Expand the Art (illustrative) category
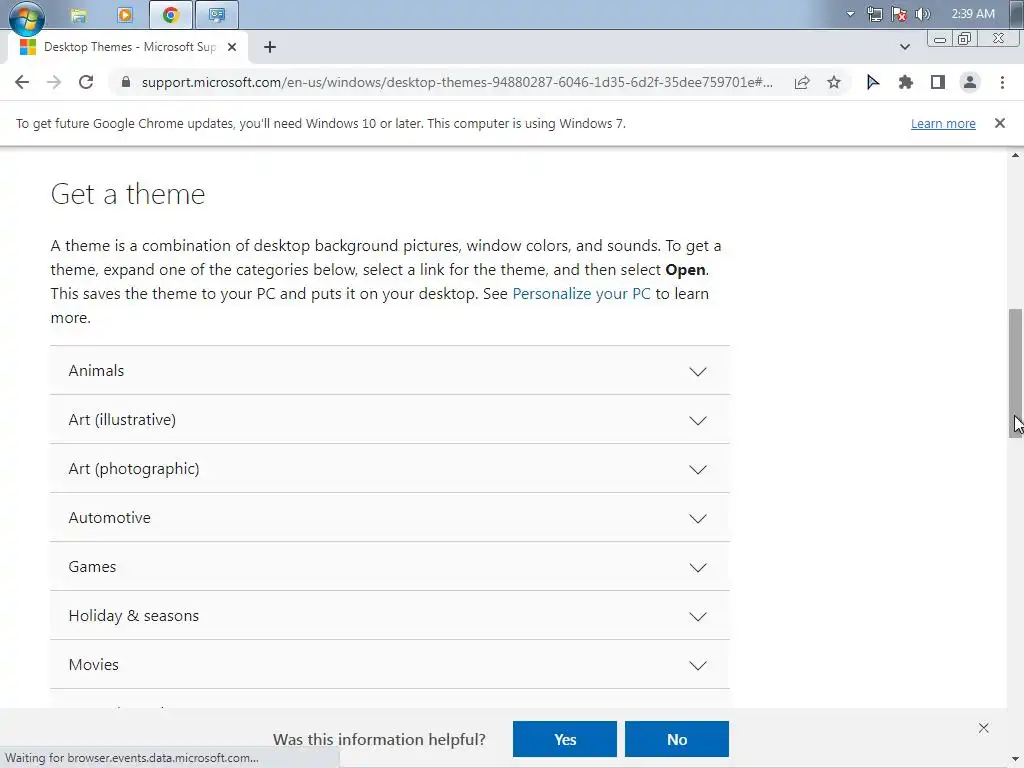1024x768 pixels. (390, 419)
